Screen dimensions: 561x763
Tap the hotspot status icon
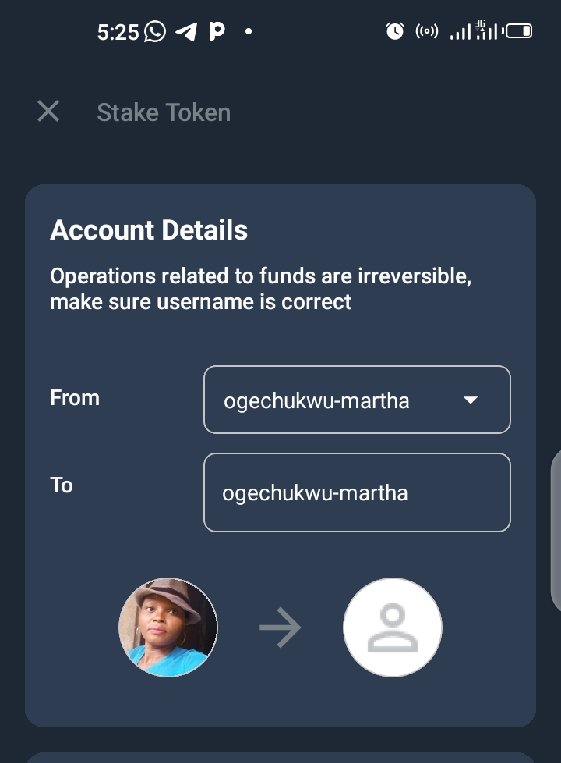(x=427, y=32)
